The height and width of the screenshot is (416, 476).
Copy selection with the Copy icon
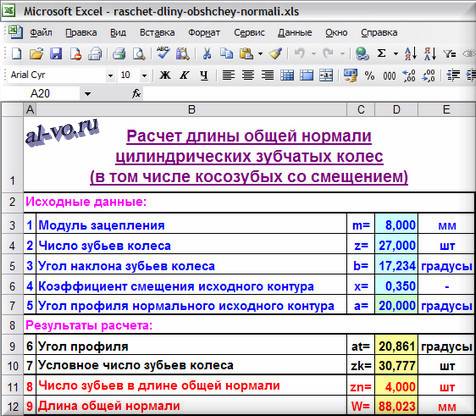[x=227, y=54]
